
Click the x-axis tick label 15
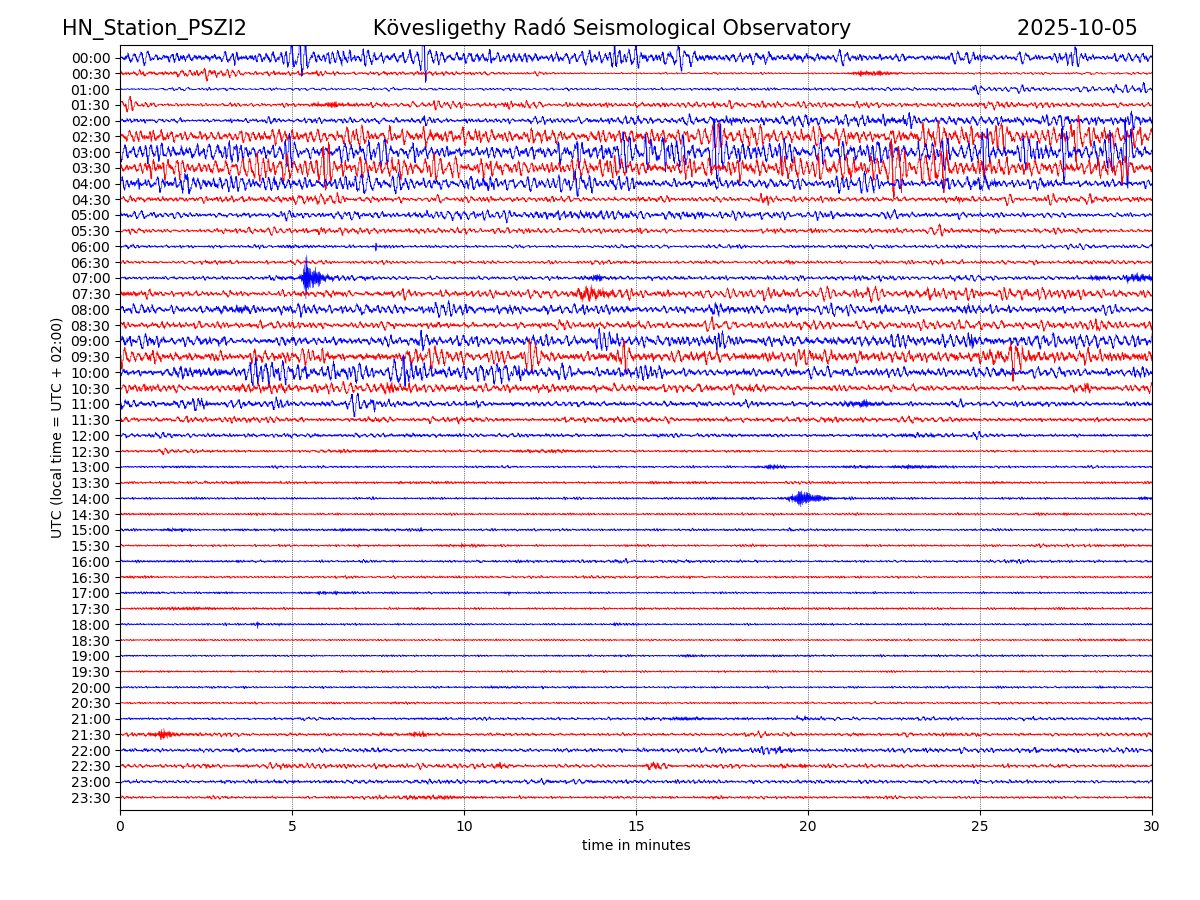[x=636, y=827]
